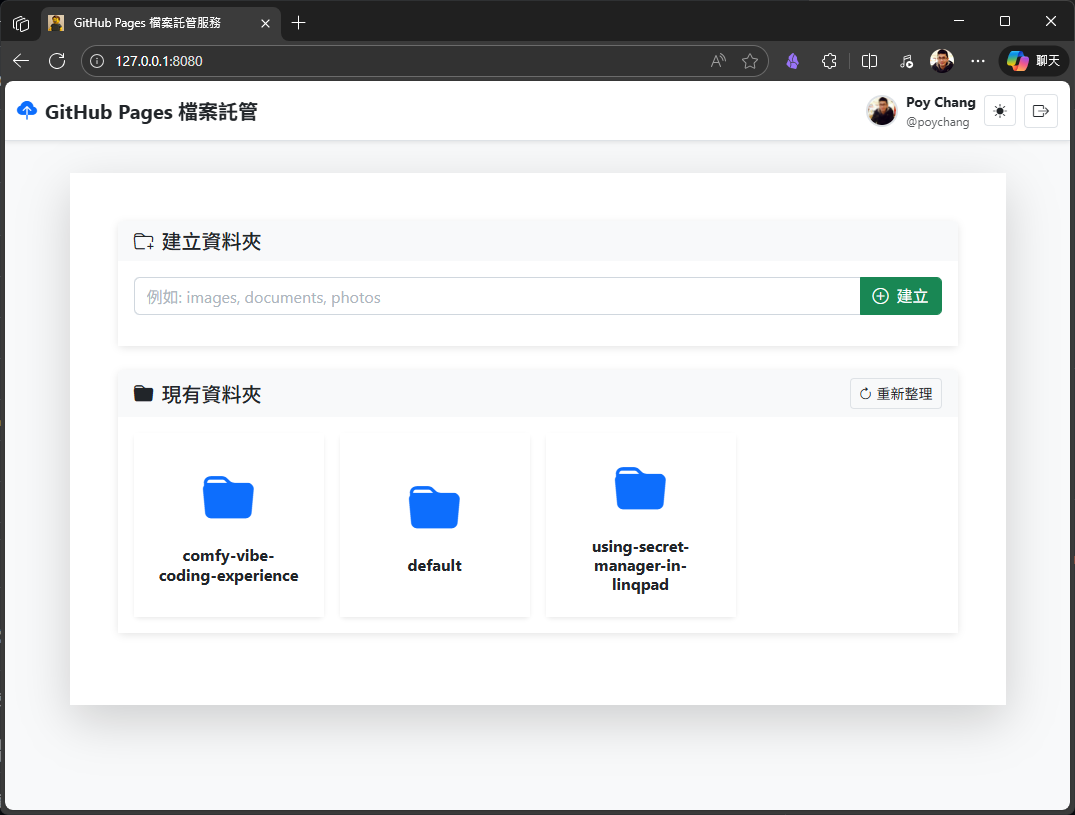Open the browser settings ellipsis menu

click(978, 61)
